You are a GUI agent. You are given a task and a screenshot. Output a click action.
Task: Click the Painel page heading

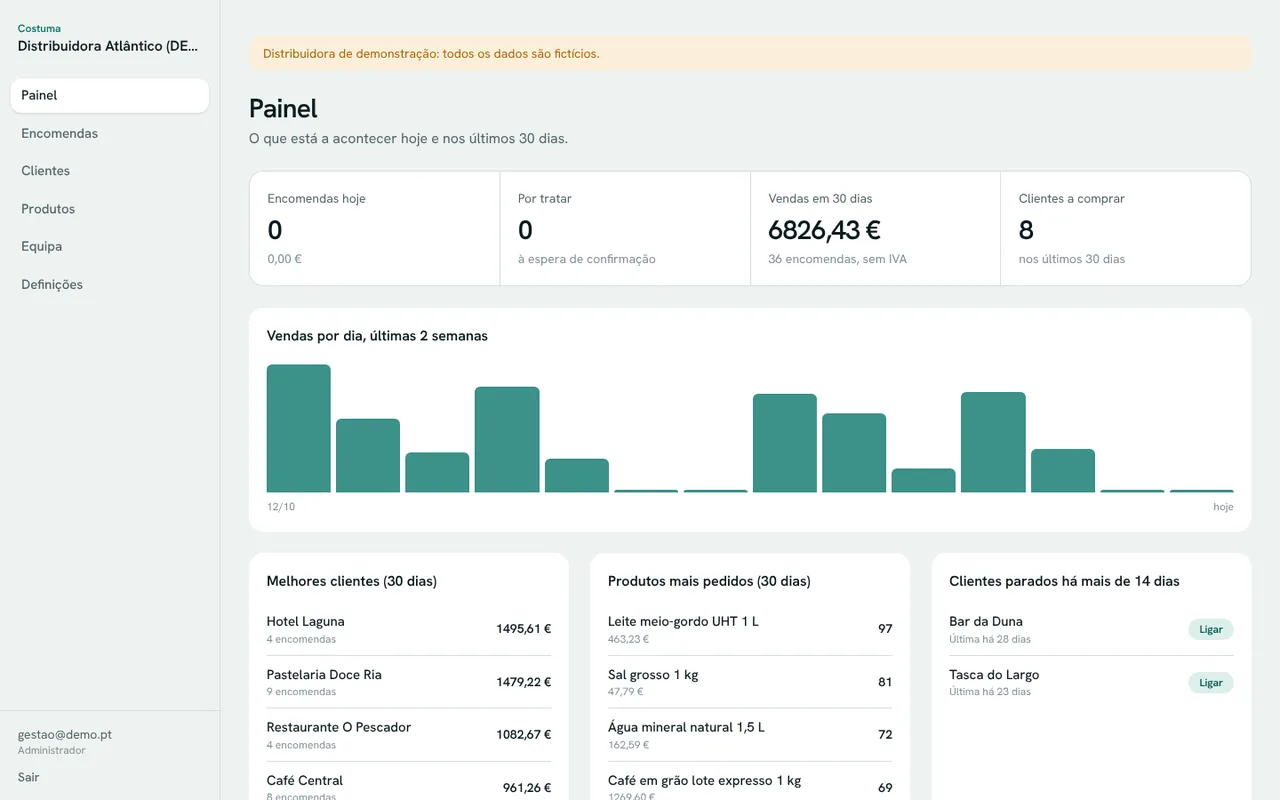pyautogui.click(x=283, y=108)
